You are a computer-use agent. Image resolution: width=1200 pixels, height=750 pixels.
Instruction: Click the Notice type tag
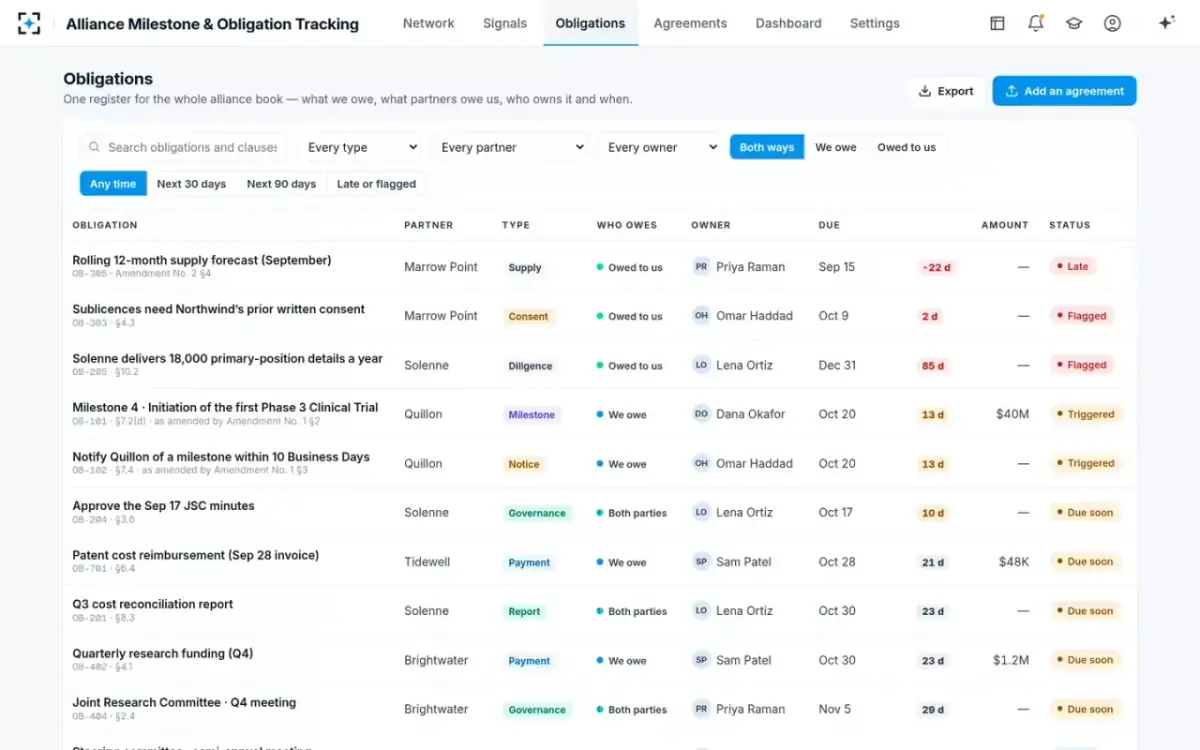[x=523, y=464]
